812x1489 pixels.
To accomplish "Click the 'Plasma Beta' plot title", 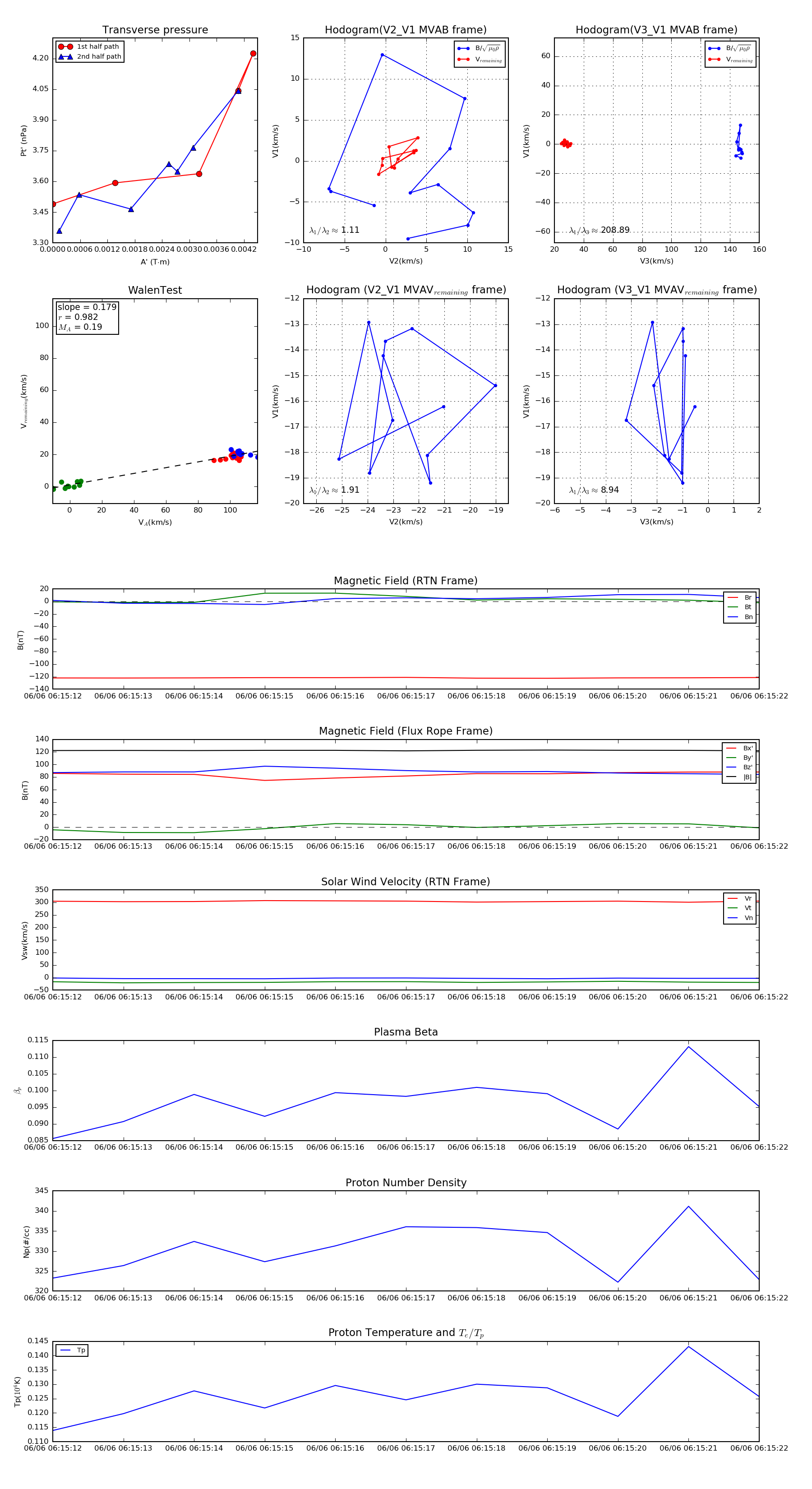I will click(x=406, y=1032).
